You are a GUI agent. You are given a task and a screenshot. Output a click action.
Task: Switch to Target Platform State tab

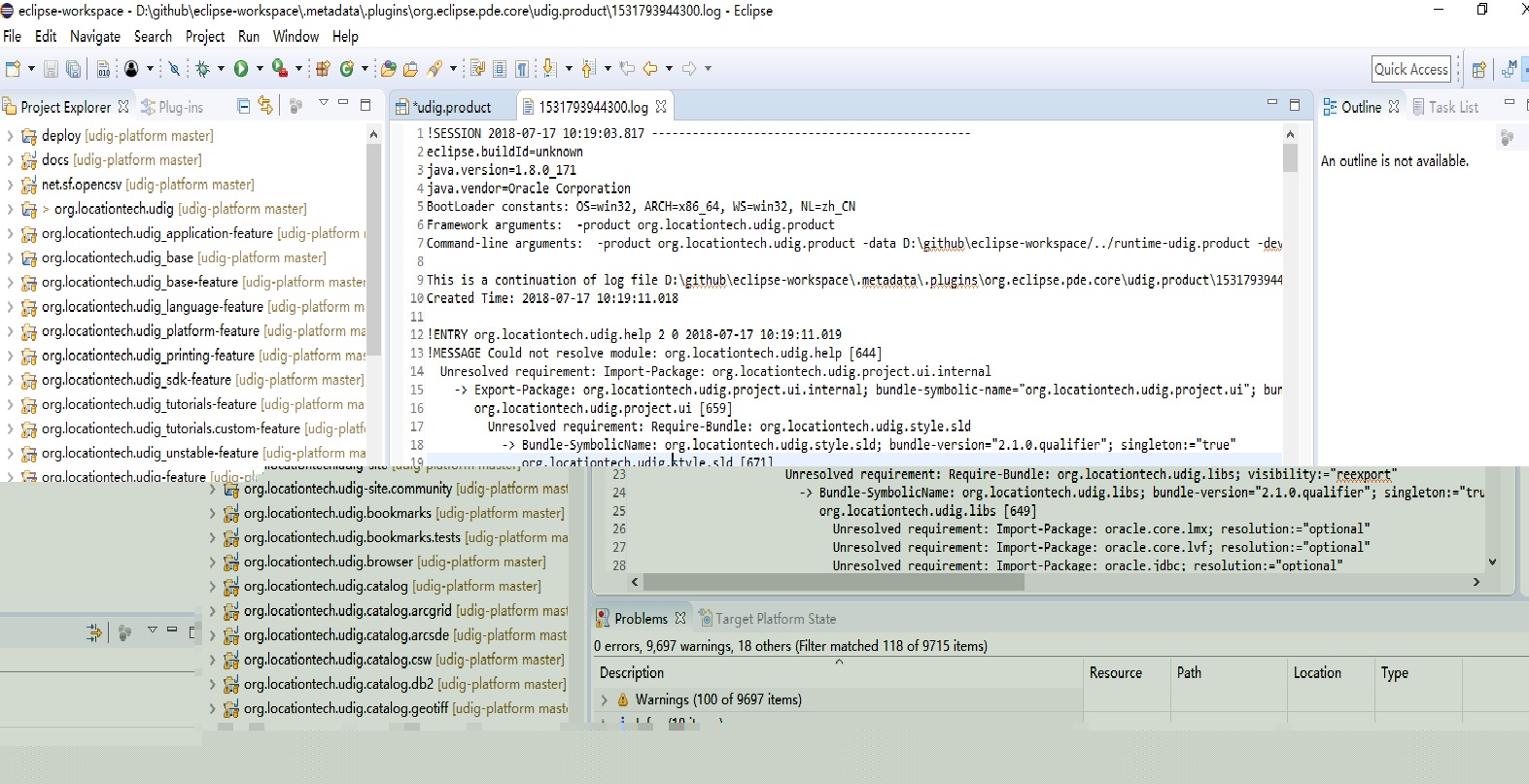pos(768,619)
